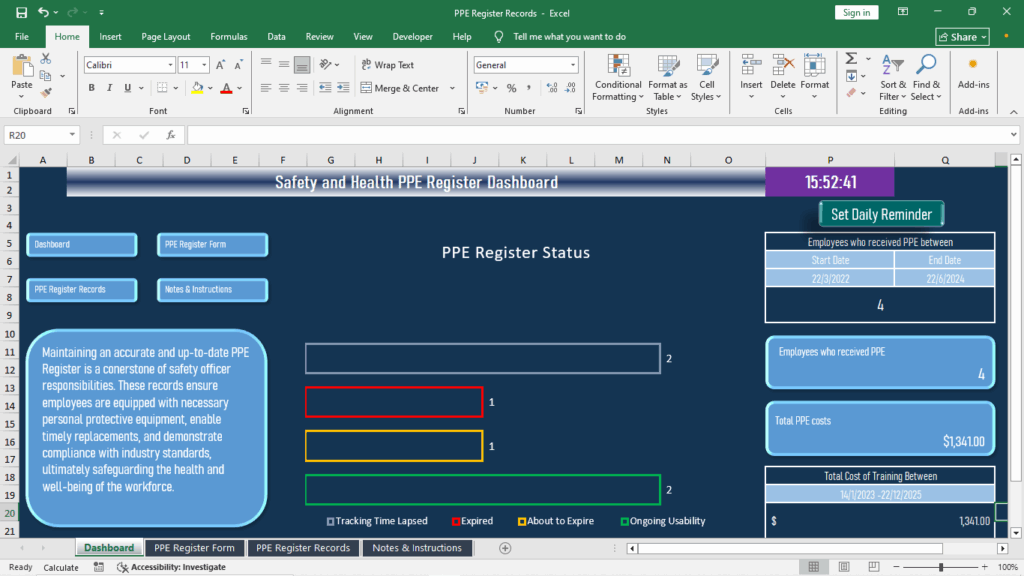Viewport: 1024px width, 576px height.
Task: Toggle underline formatting
Action: click(x=126, y=87)
